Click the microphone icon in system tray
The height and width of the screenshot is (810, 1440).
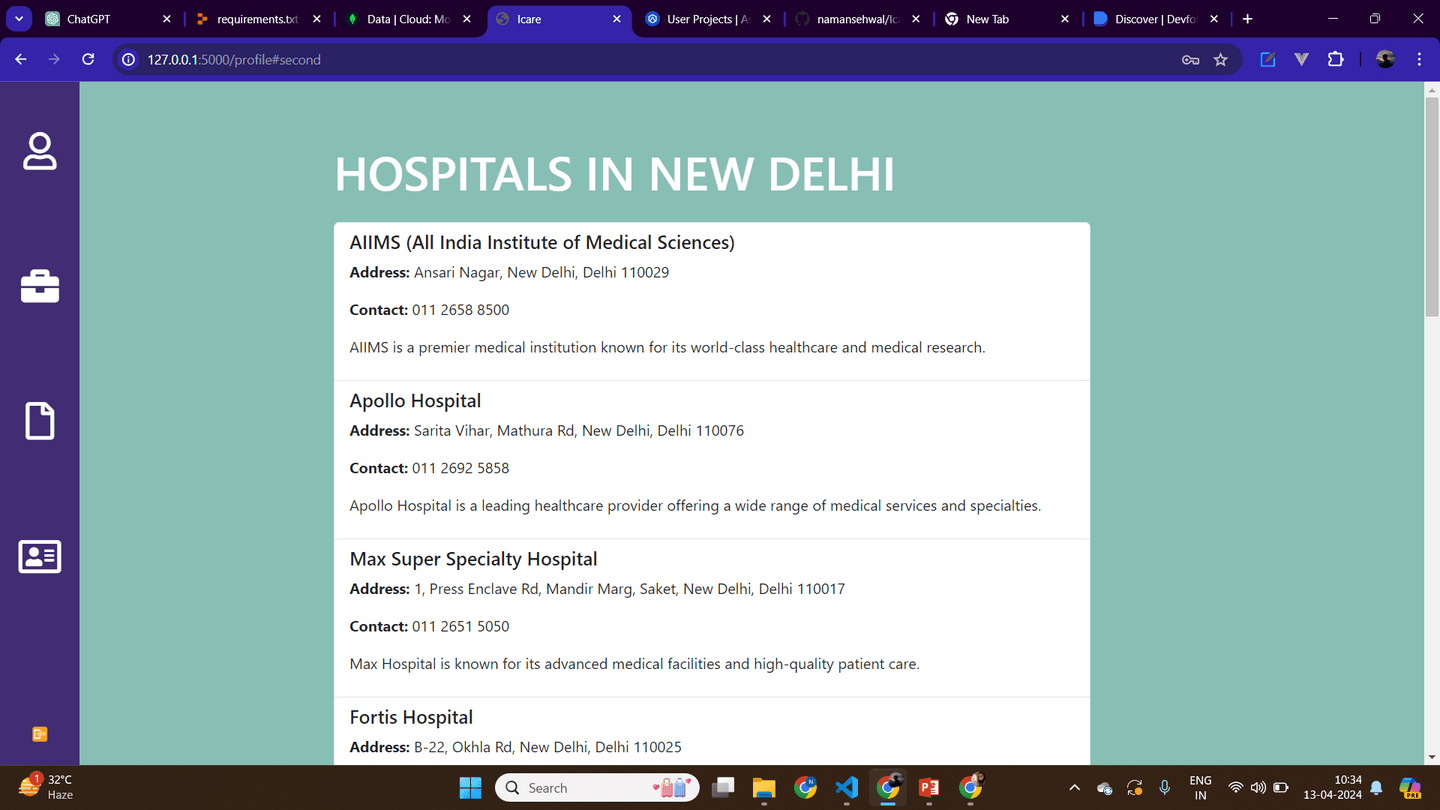coord(1164,788)
